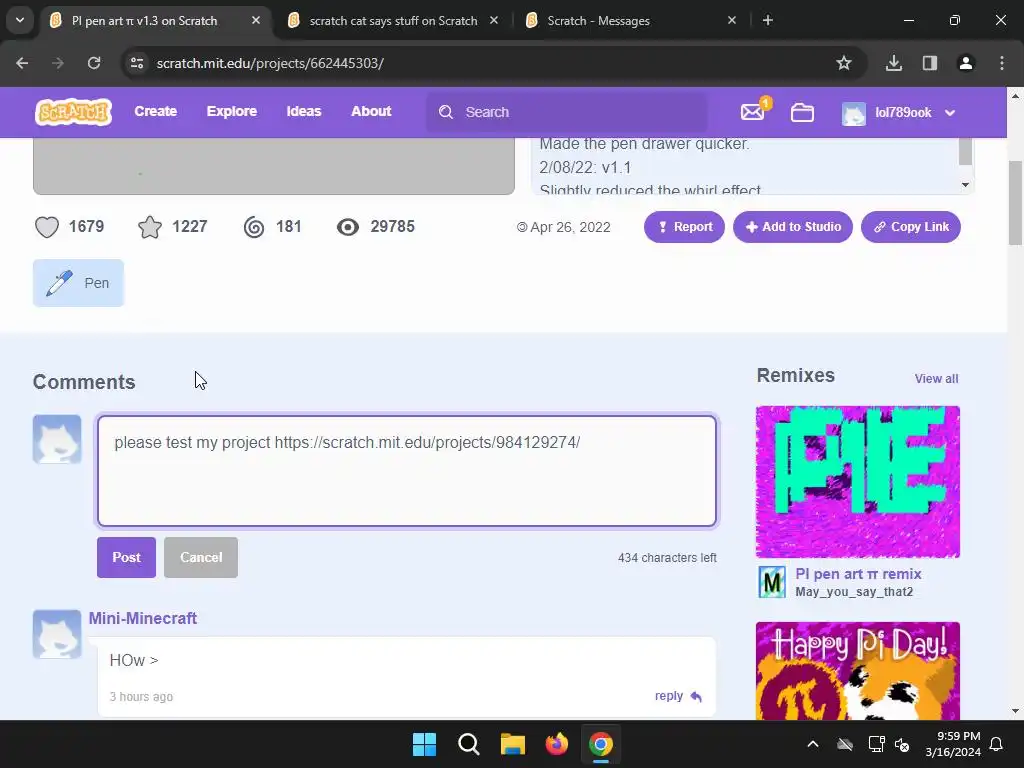Open Chrome profile icon

click(x=966, y=63)
